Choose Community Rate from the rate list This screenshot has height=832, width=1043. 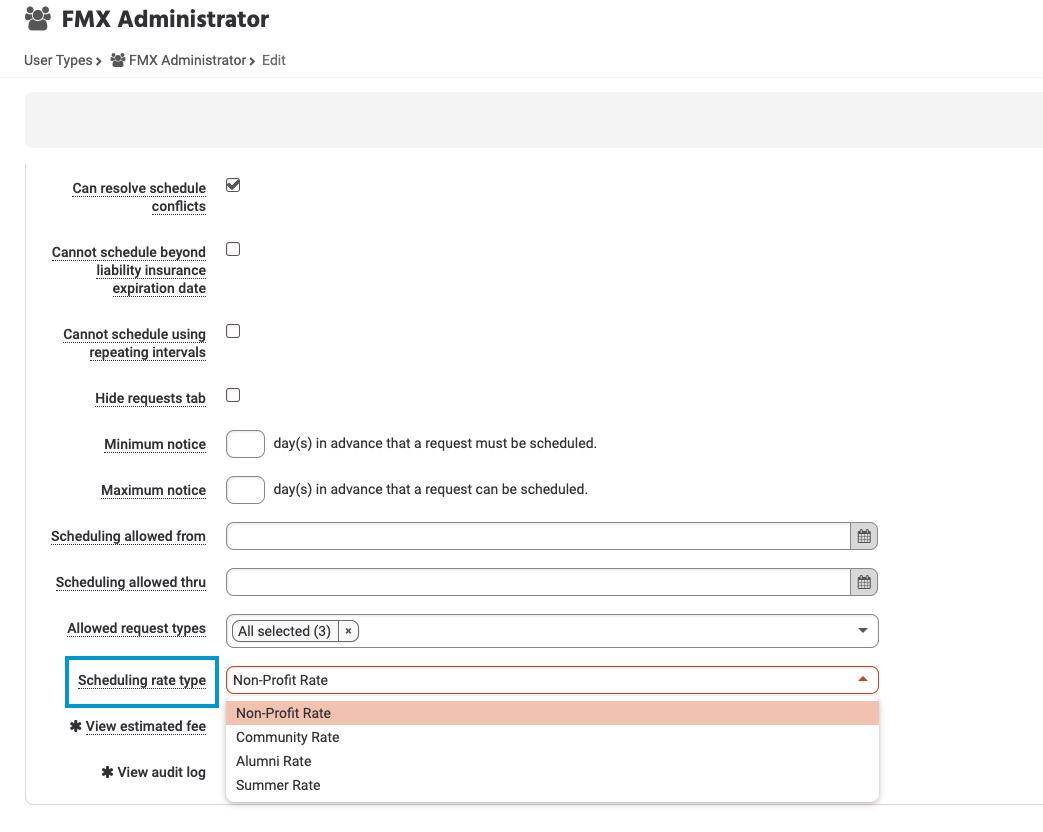(288, 737)
